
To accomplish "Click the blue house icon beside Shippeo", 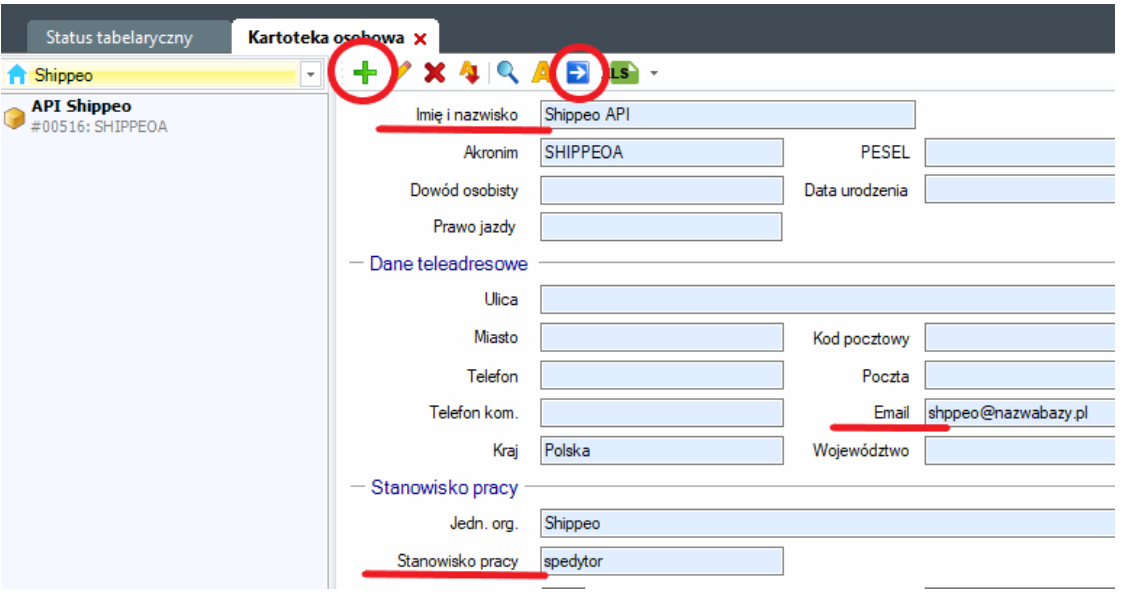I will point(16,75).
